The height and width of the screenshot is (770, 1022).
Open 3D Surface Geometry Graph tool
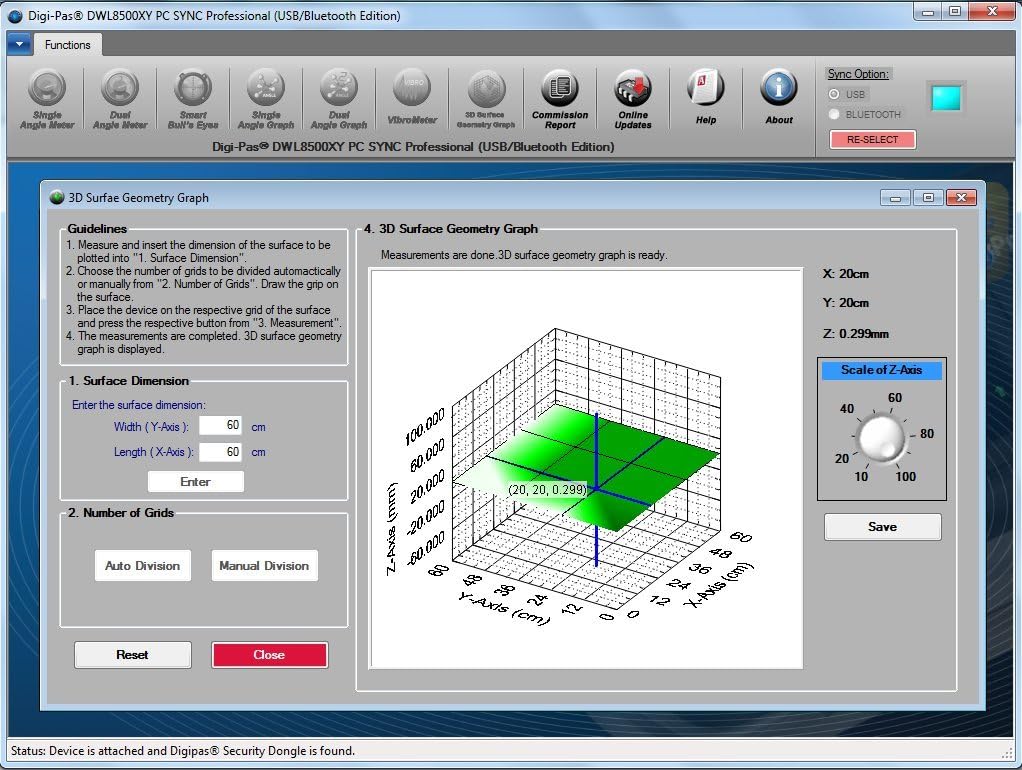(486, 98)
